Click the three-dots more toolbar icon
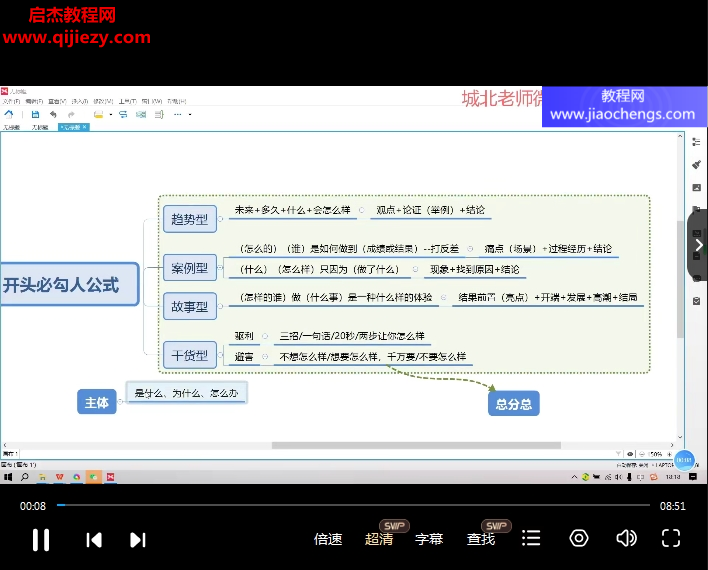 tap(177, 114)
